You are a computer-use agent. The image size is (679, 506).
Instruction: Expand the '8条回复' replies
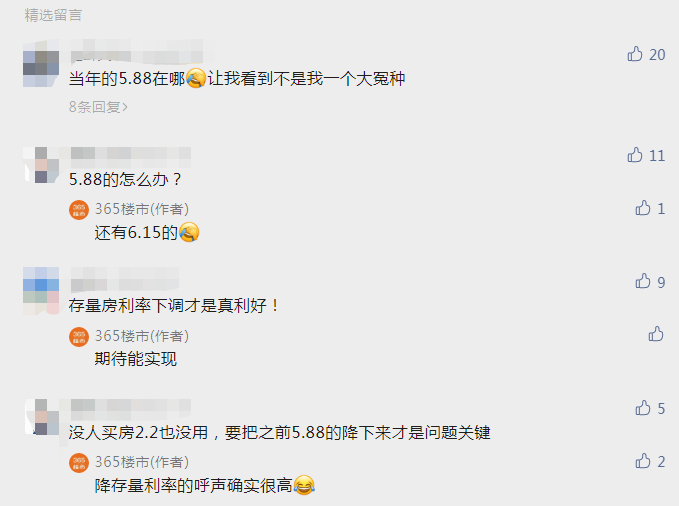pos(98,107)
